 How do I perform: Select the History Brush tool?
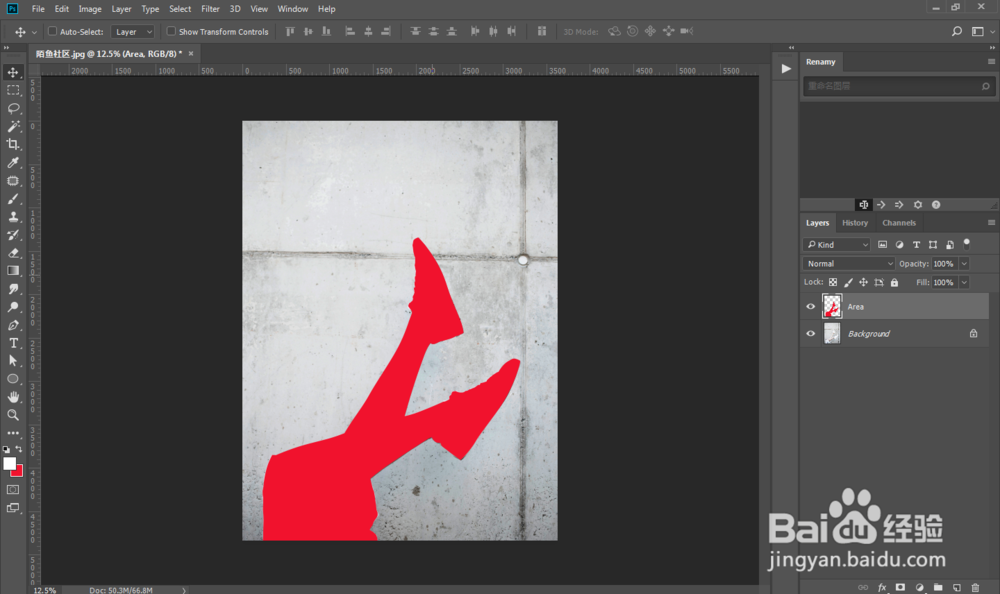coord(13,235)
